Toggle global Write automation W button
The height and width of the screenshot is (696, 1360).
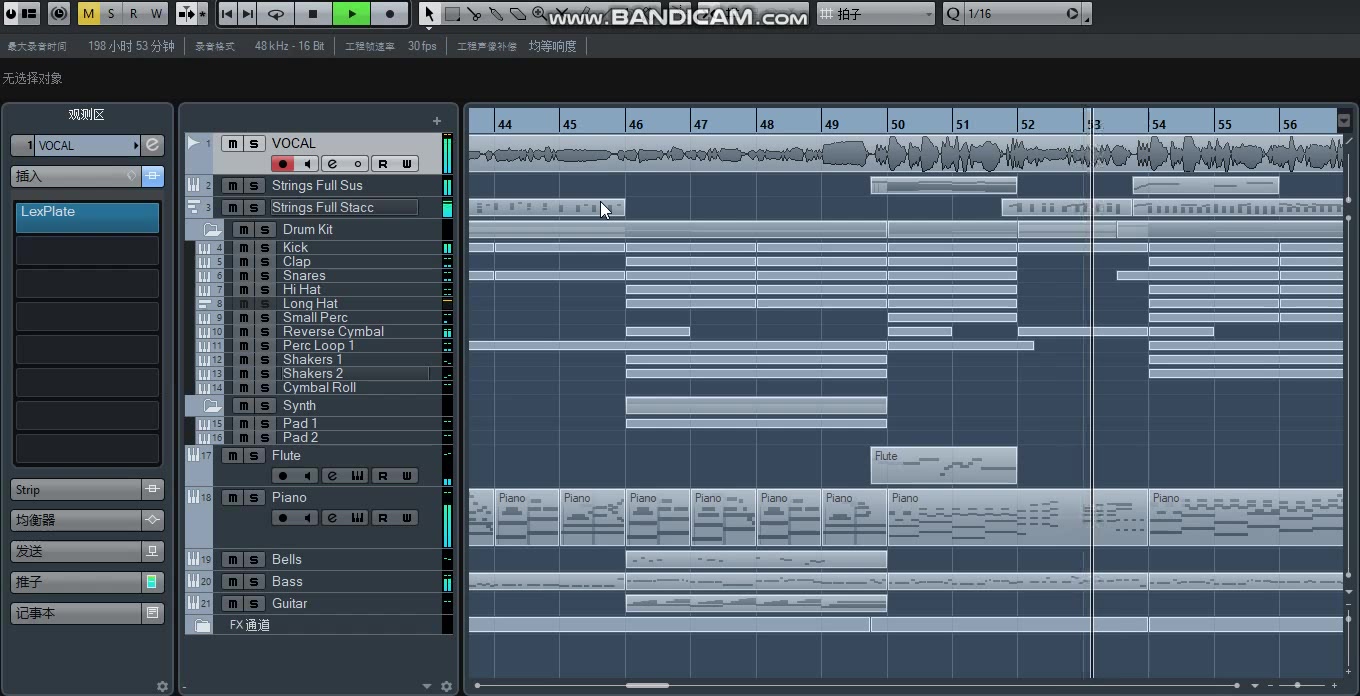[157, 14]
